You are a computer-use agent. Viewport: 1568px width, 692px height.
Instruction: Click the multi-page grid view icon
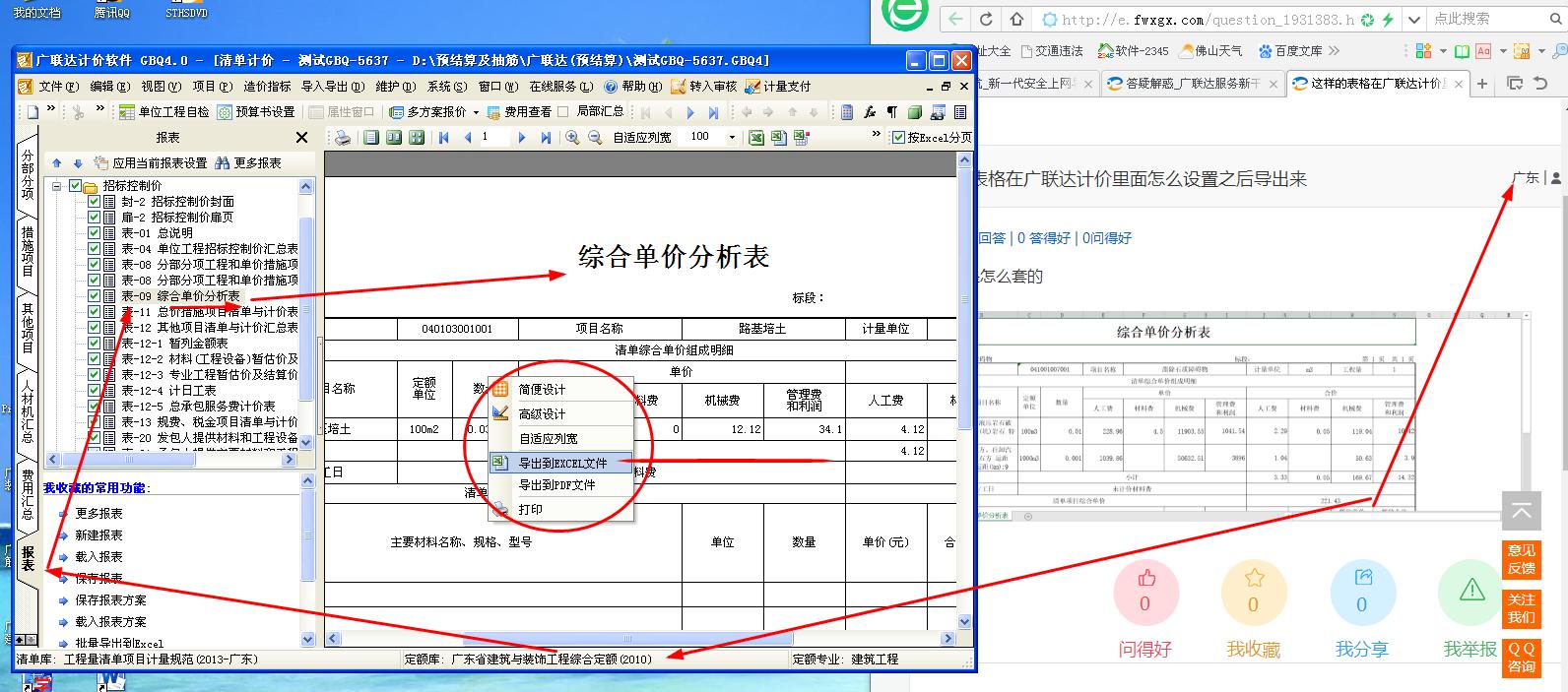pyautogui.click(x=417, y=138)
